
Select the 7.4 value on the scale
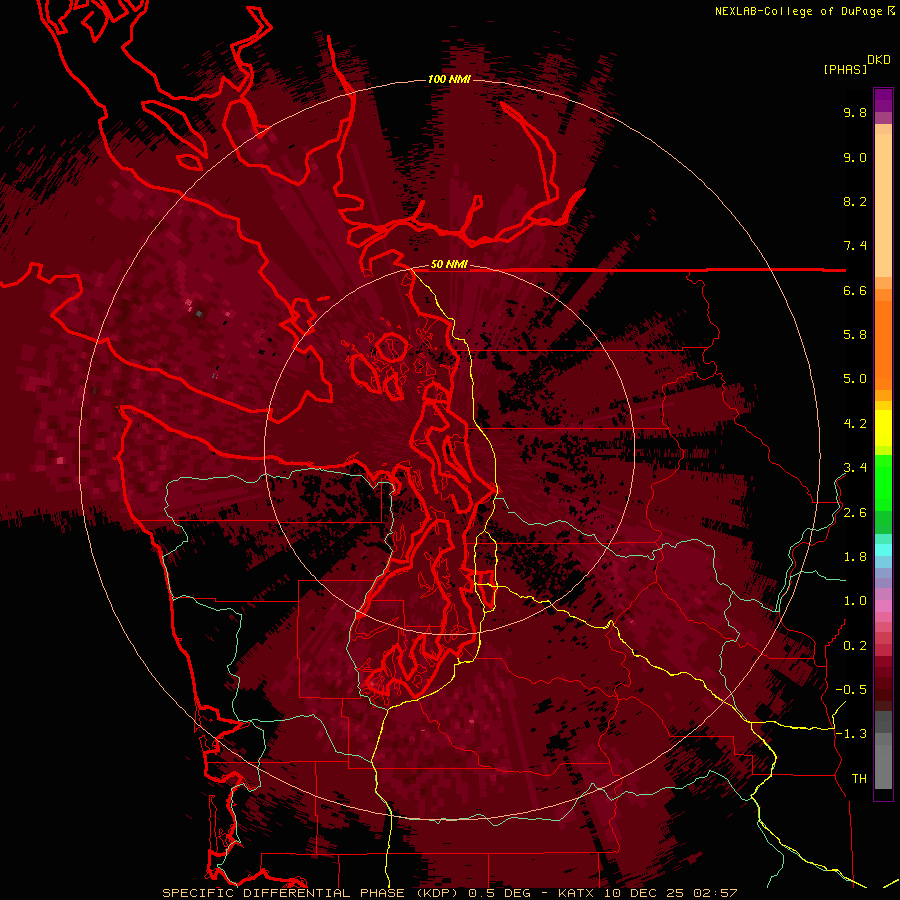[x=855, y=246]
